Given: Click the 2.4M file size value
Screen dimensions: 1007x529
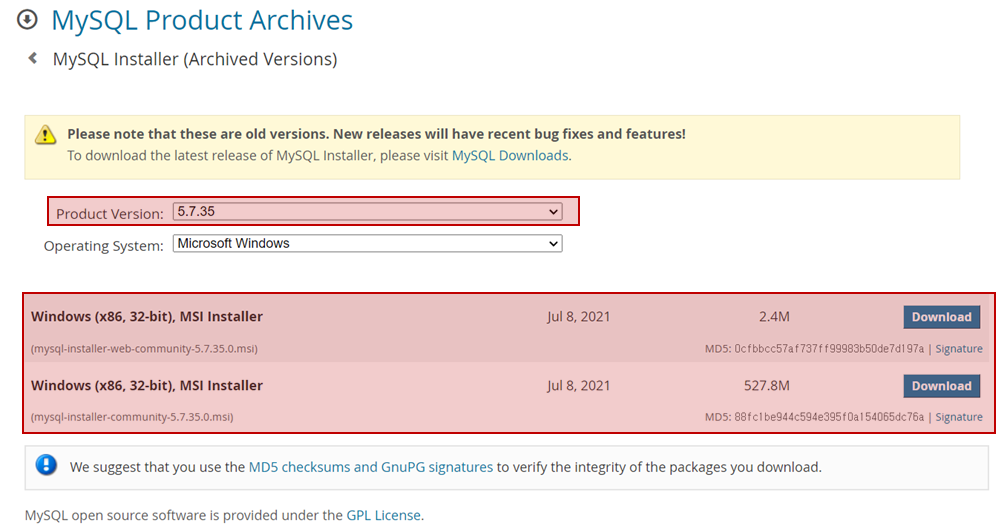Looking at the screenshot, I should click(x=774, y=317).
